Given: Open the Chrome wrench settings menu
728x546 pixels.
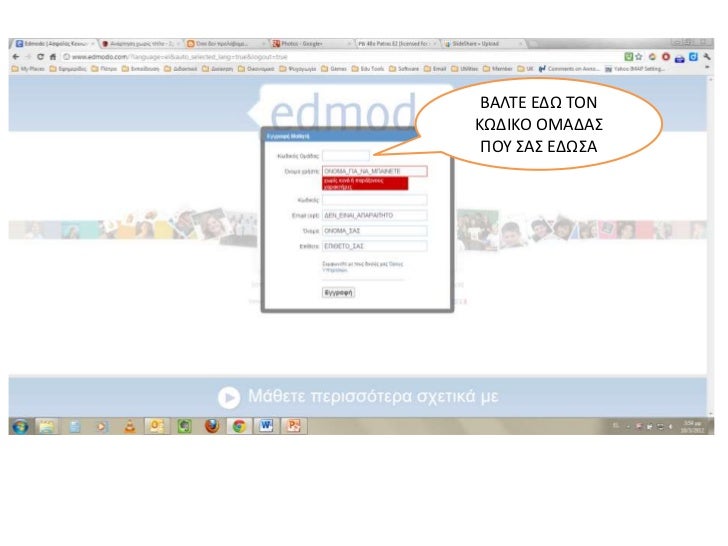Looking at the screenshot, I should [707, 57].
